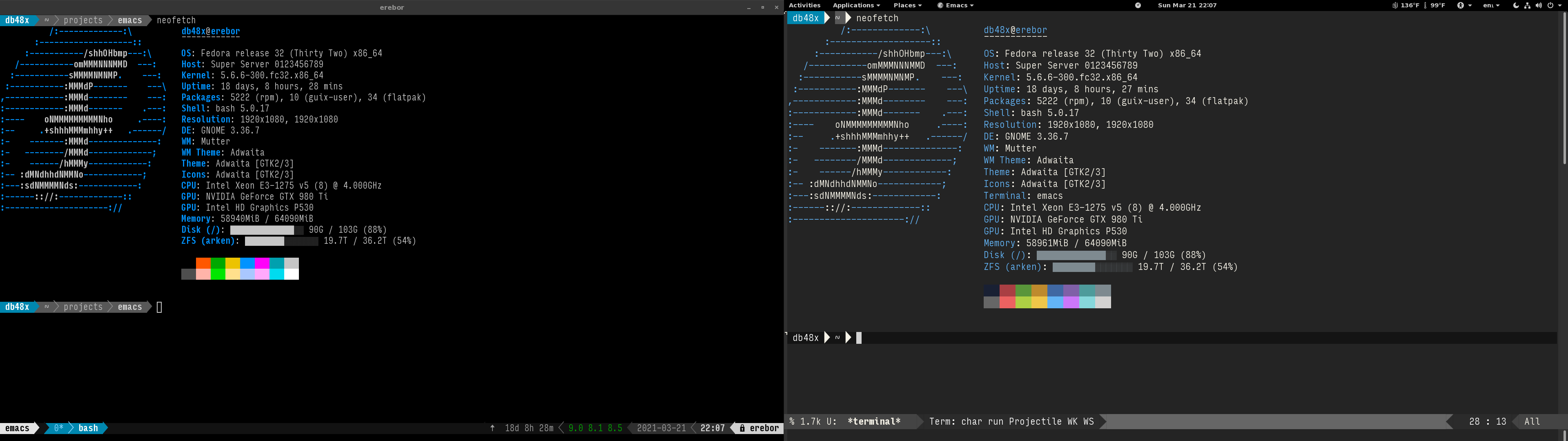Open the calendar from Sun Mar 21 22:07

click(1187, 5)
